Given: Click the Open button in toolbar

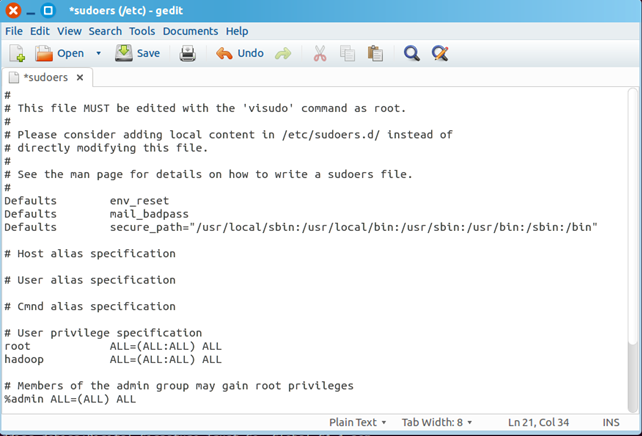Looking at the screenshot, I should (x=60, y=53).
